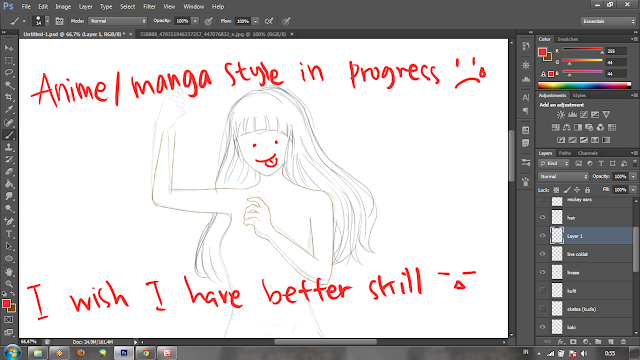Screen dimensions: 640x360
Task: Show the sketsa (kuda) layer
Action: [x=542, y=309]
